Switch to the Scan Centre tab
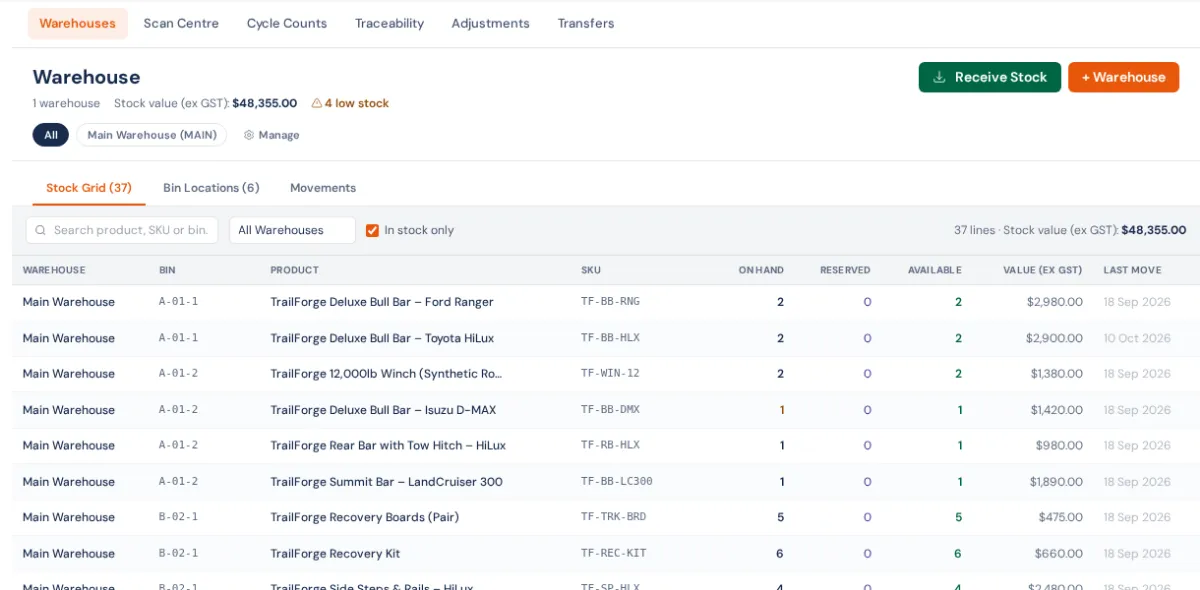This screenshot has height=590, width=1200. tap(181, 23)
